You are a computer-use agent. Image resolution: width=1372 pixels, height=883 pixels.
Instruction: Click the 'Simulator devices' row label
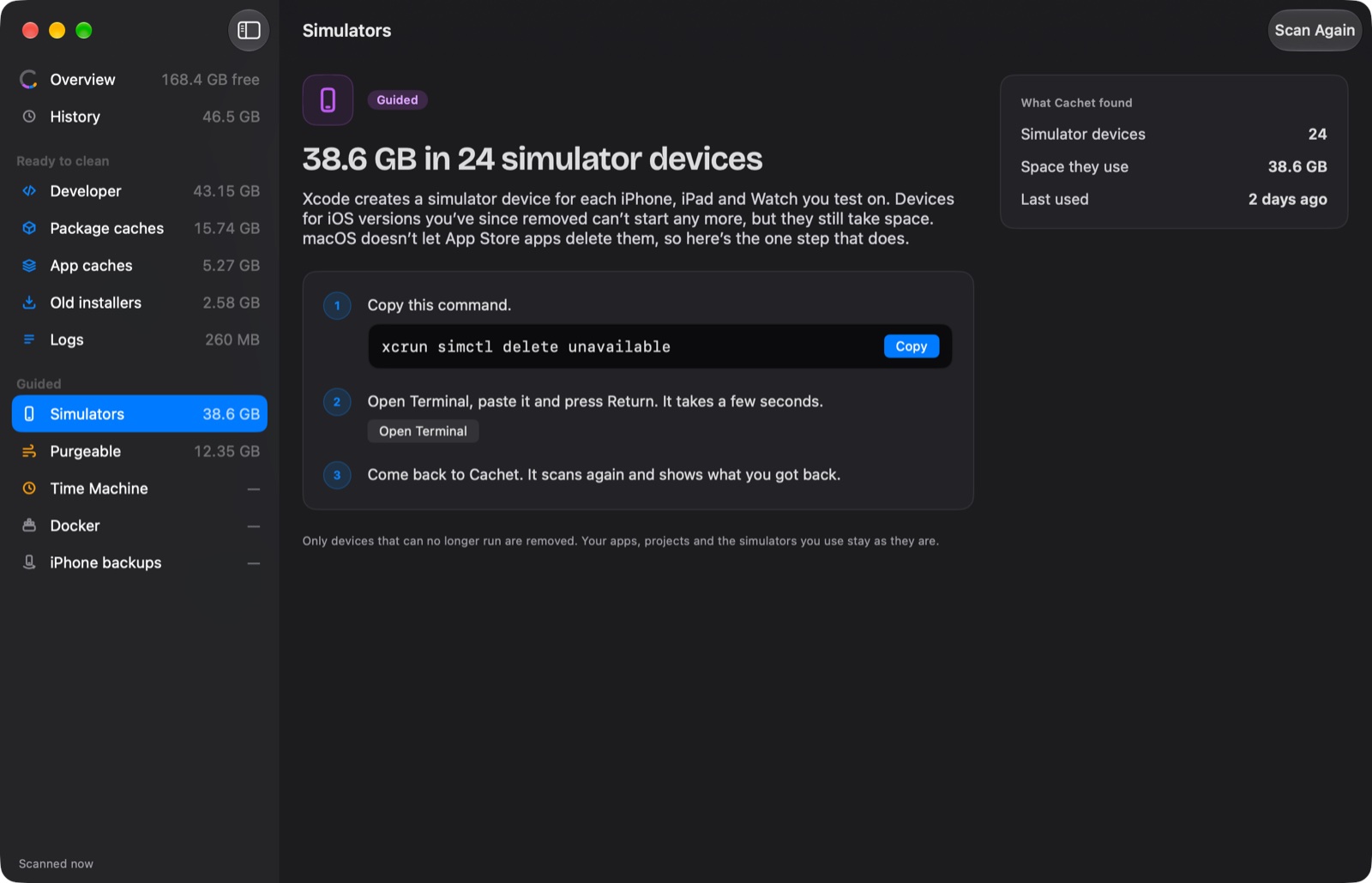click(1083, 135)
